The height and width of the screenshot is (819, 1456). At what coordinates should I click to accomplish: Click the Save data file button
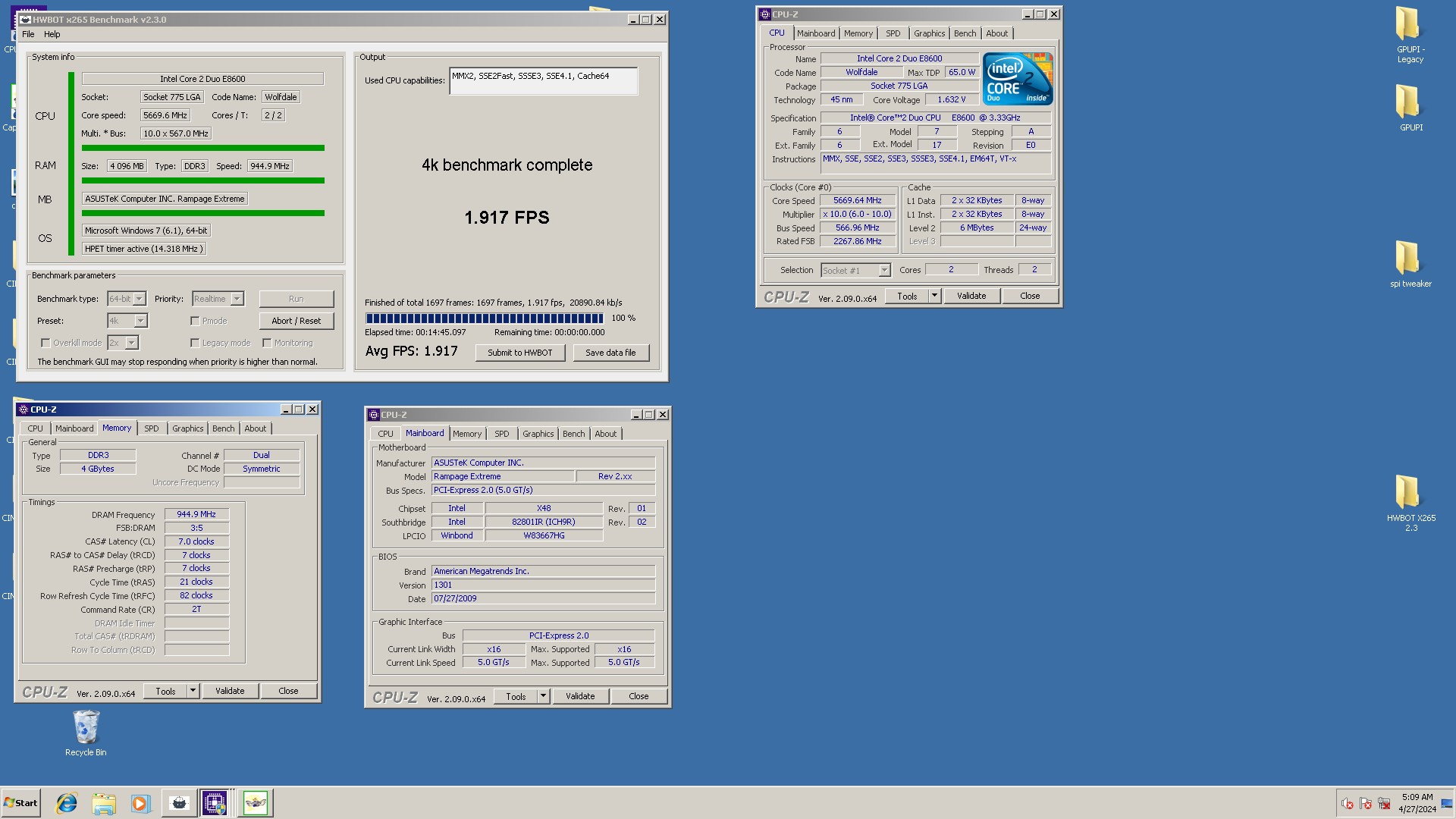tap(610, 353)
